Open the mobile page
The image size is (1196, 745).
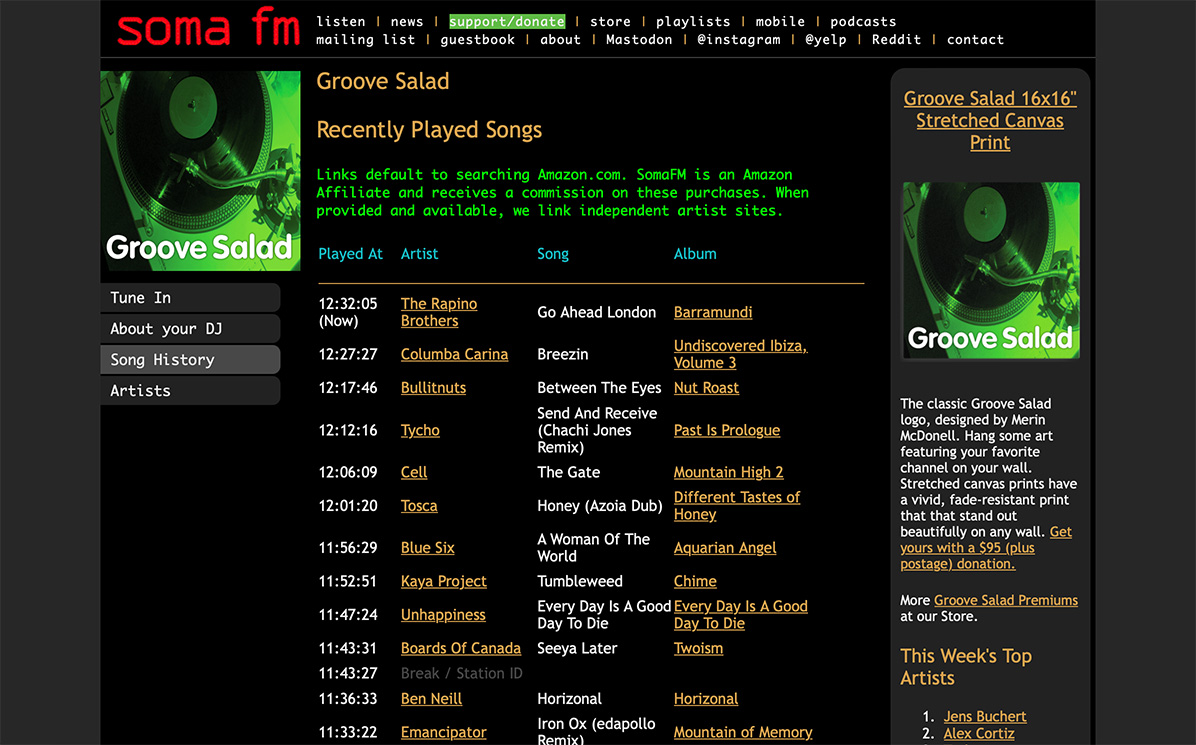tap(780, 21)
